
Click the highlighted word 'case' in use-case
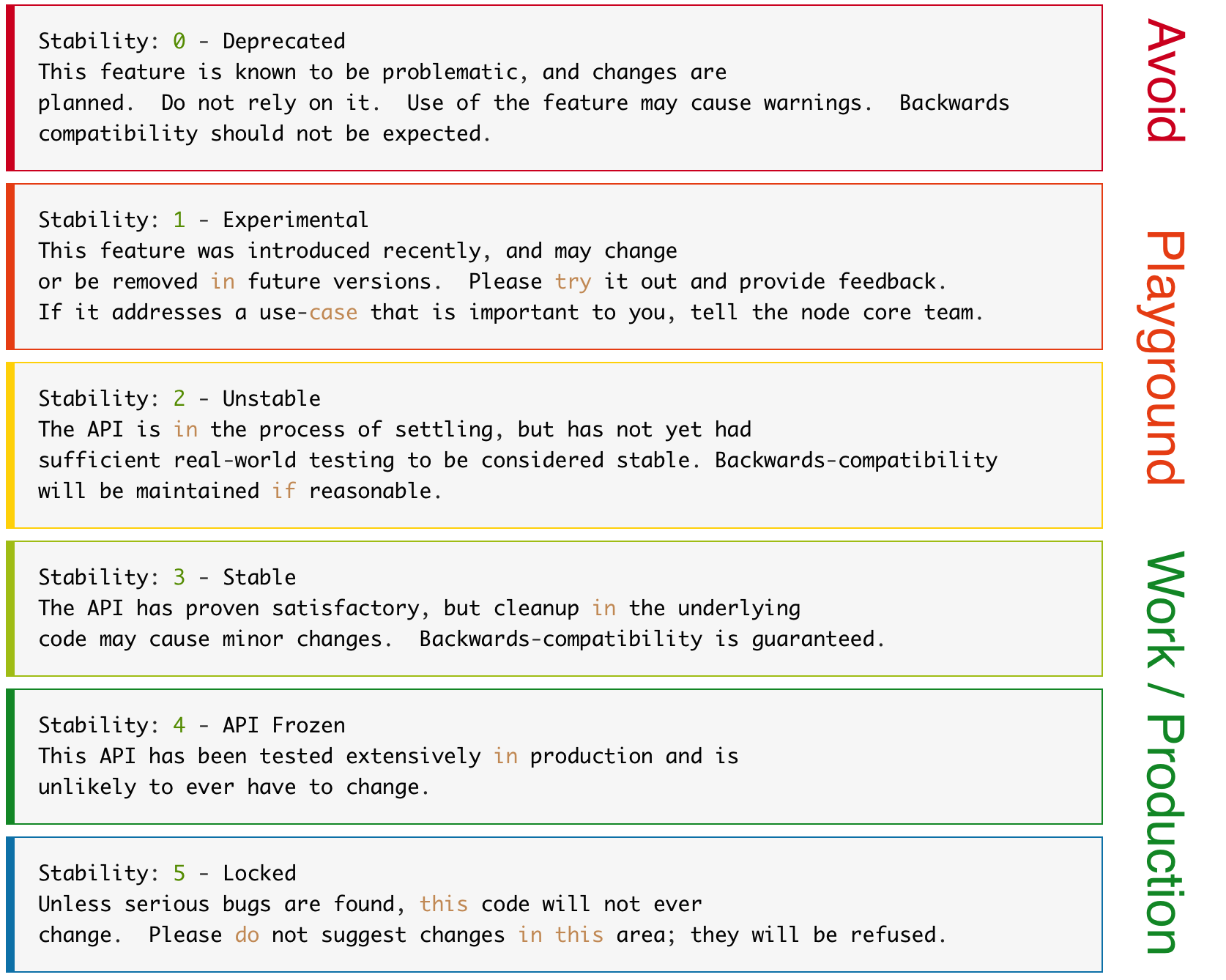click(x=333, y=313)
